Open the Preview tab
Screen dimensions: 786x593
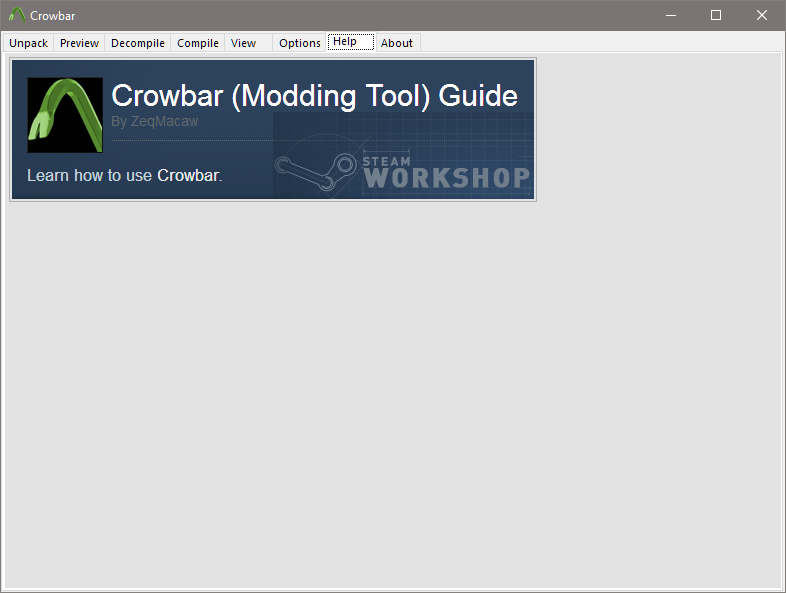coord(79,43)
